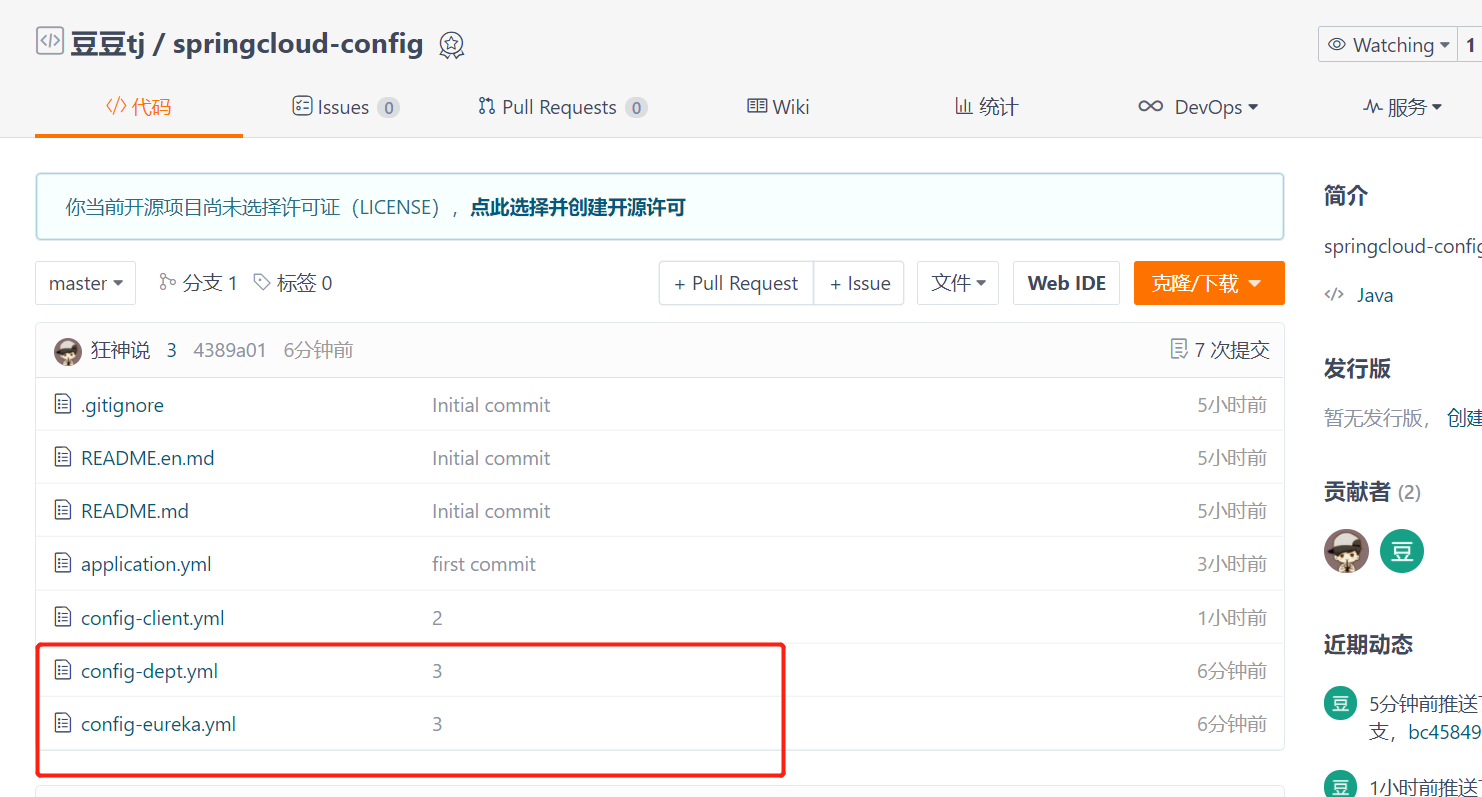The width and height of the screenshot is (1482, 797).
Task: Open the Pull Requests tab
Action: coord(563,107)
